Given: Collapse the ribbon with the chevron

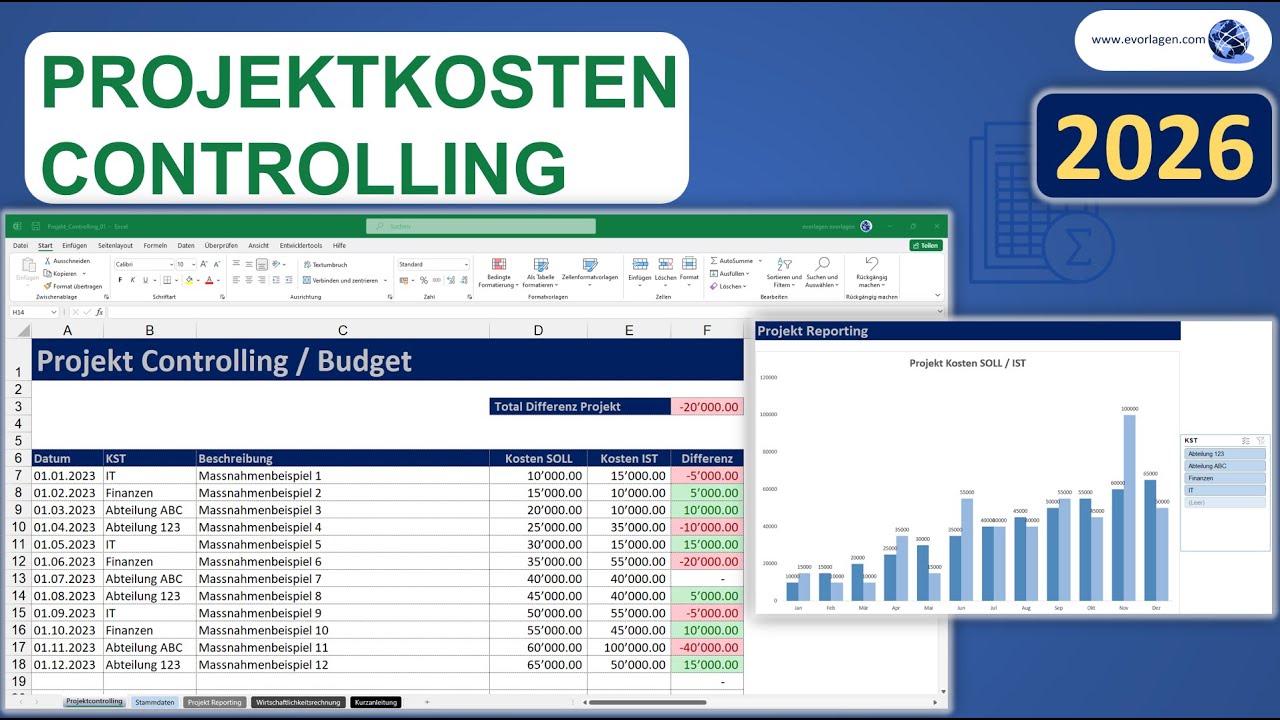Looking at the screenshot, I should point(937,295).
